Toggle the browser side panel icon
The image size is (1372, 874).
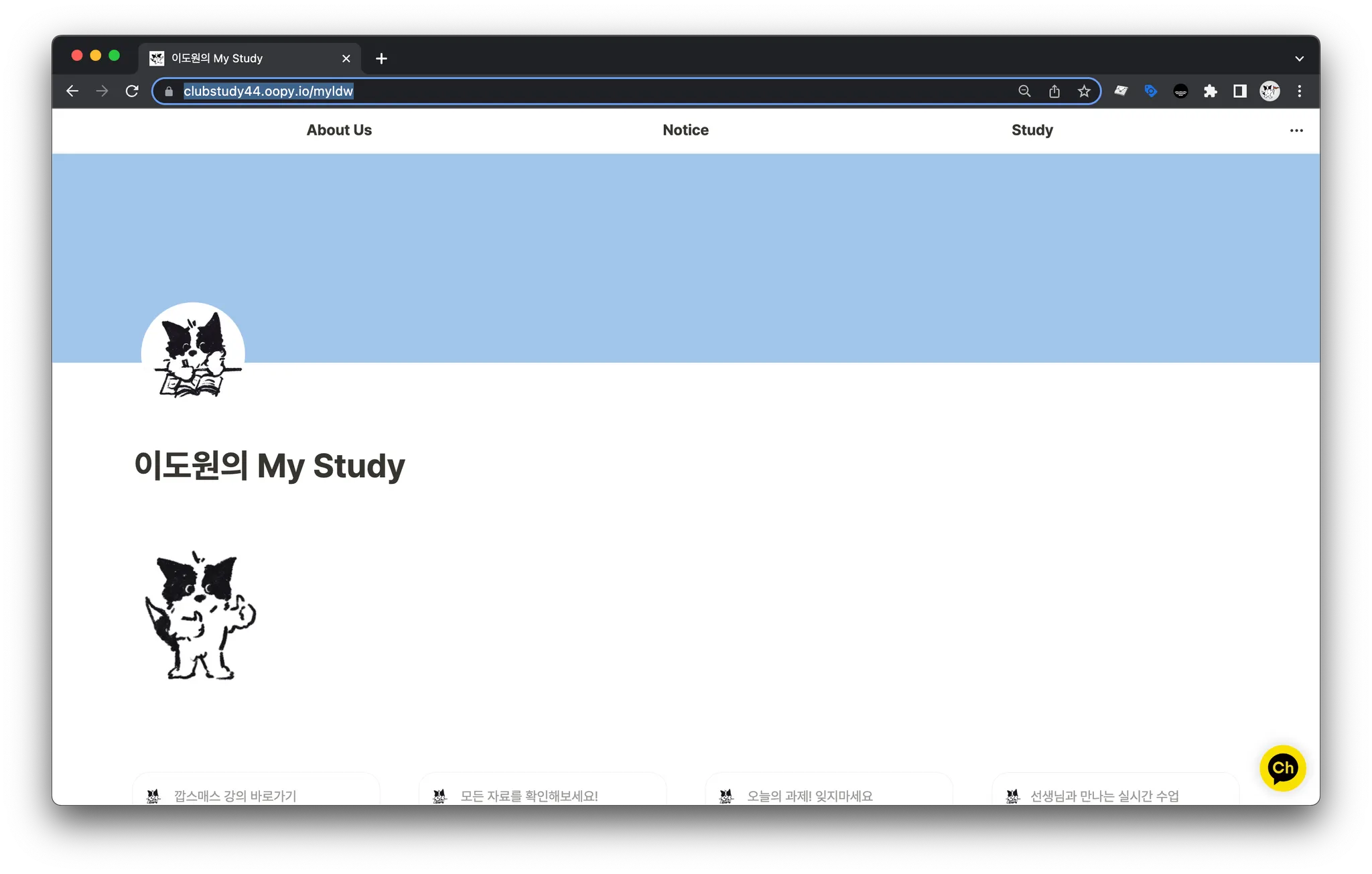(1240, 91)
